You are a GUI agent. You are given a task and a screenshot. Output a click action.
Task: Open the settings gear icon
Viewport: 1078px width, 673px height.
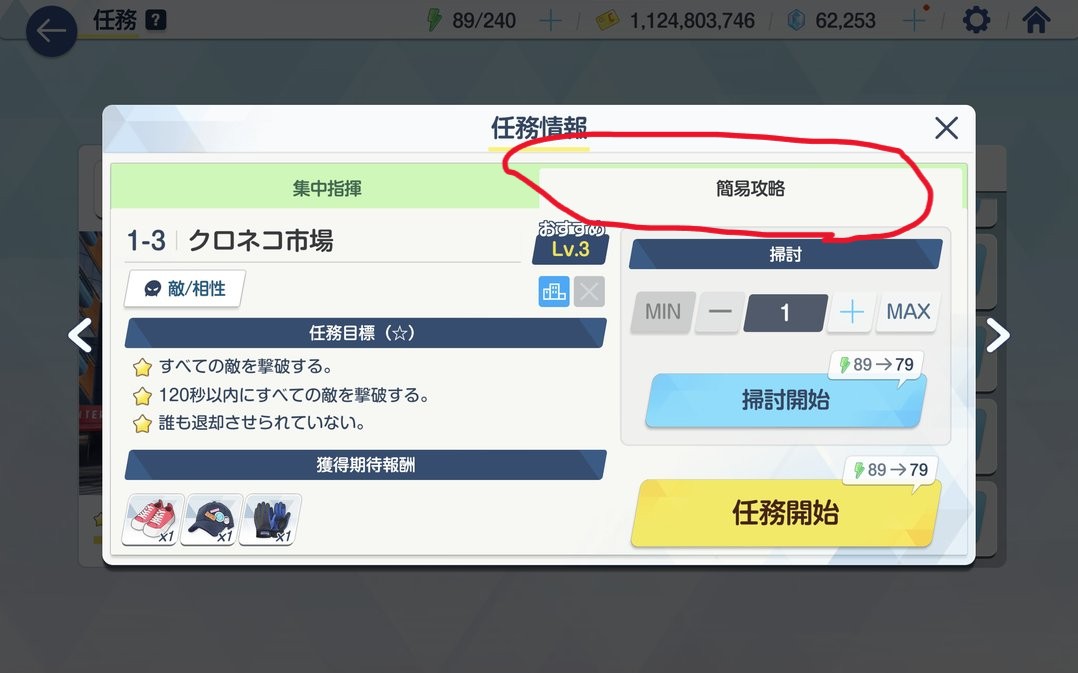(976, 20)
